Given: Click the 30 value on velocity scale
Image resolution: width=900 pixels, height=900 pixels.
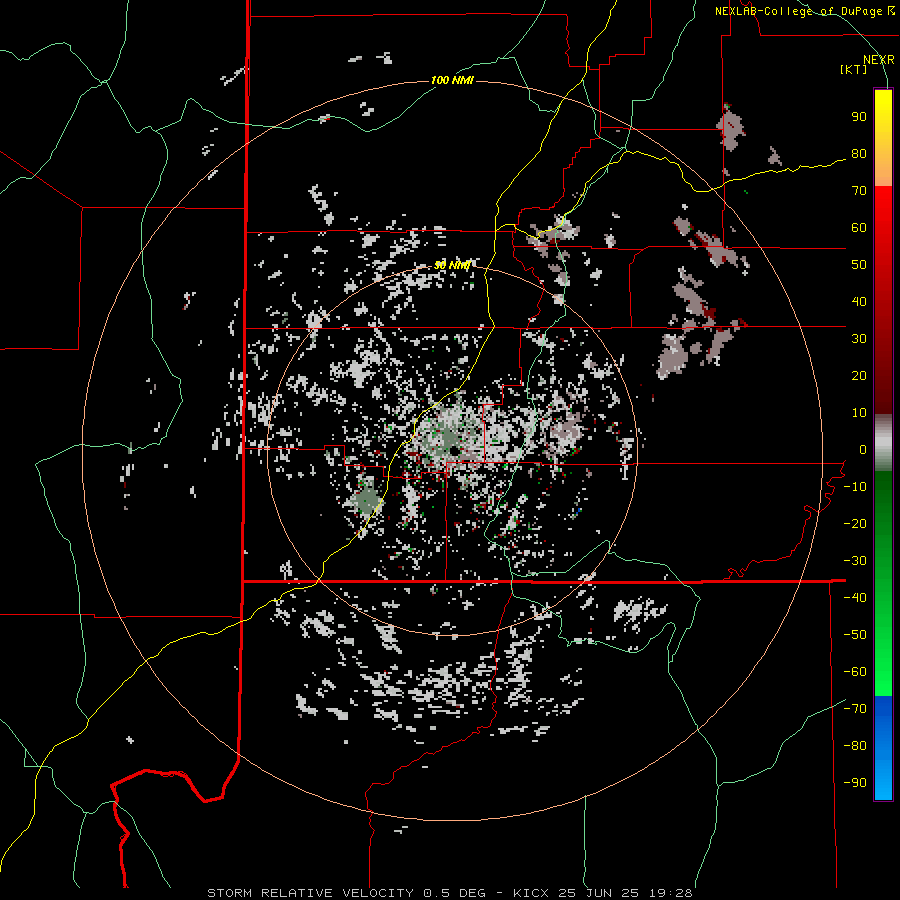Looking at the screenshot, I should pyautogui.click(x=859, y=339).
